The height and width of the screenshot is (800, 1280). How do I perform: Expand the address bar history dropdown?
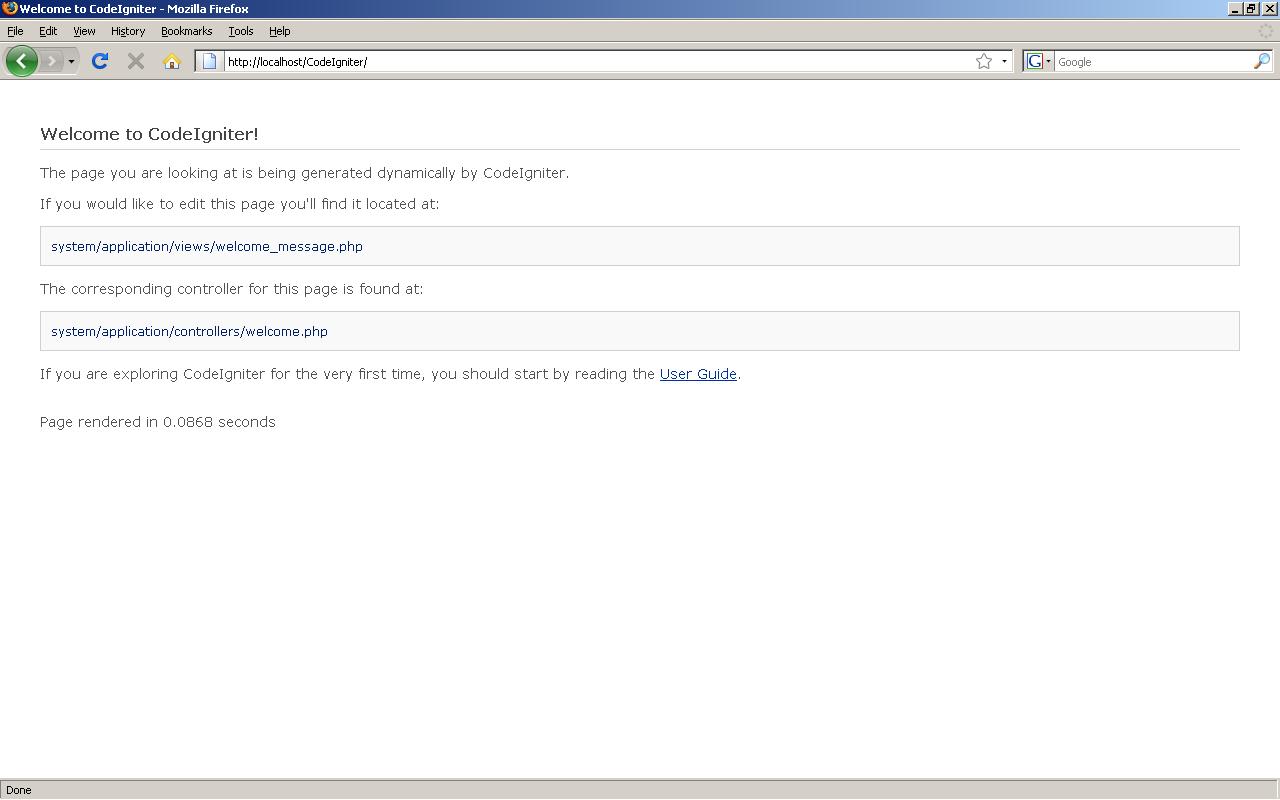[x=1004, y=61]
